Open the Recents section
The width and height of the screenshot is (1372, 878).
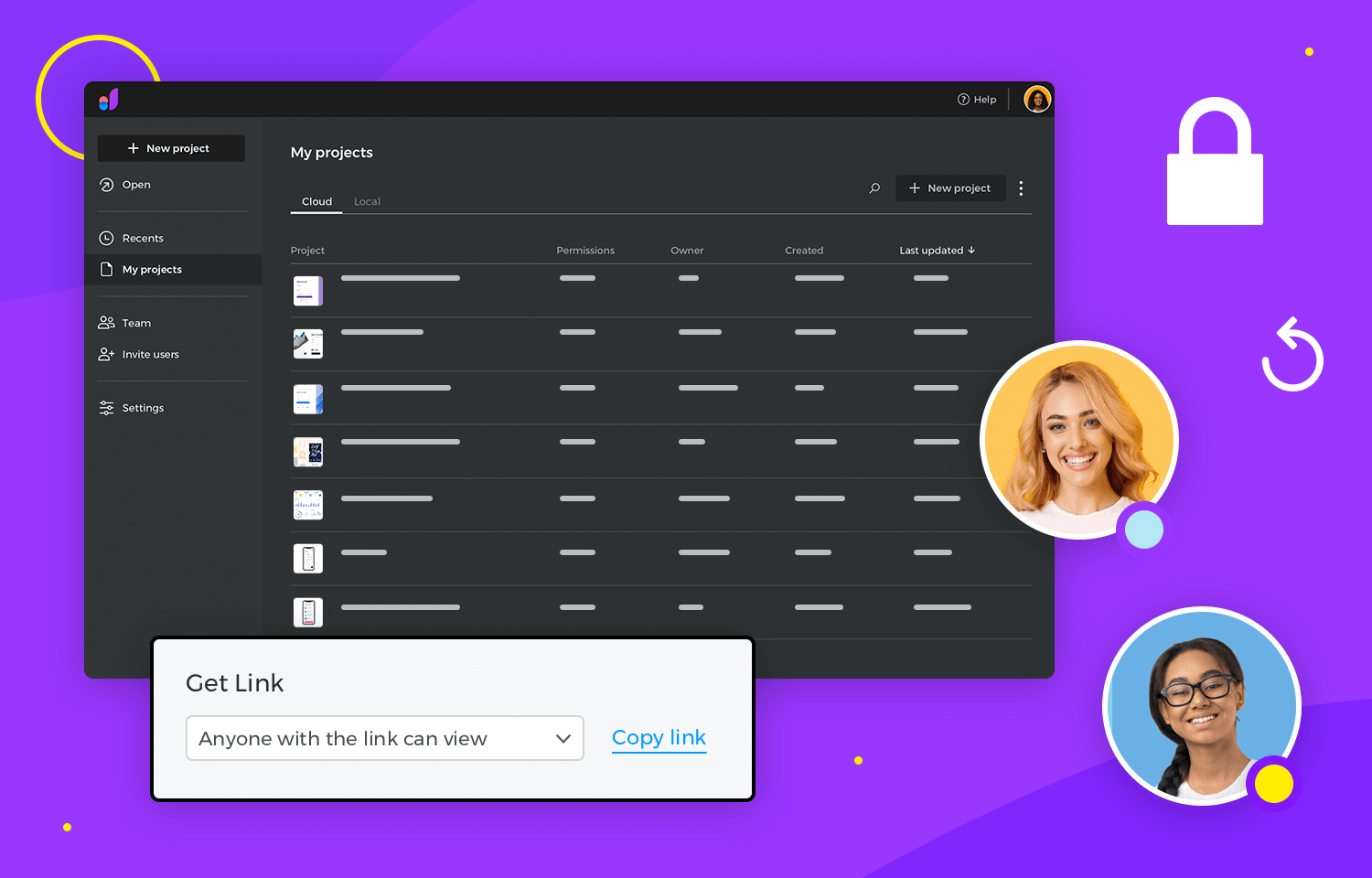point(142,237)
